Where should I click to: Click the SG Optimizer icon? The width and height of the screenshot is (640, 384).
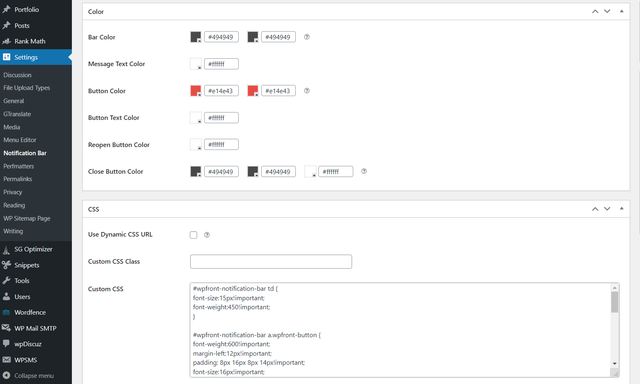pyautogui.click(x=6, y=249)
